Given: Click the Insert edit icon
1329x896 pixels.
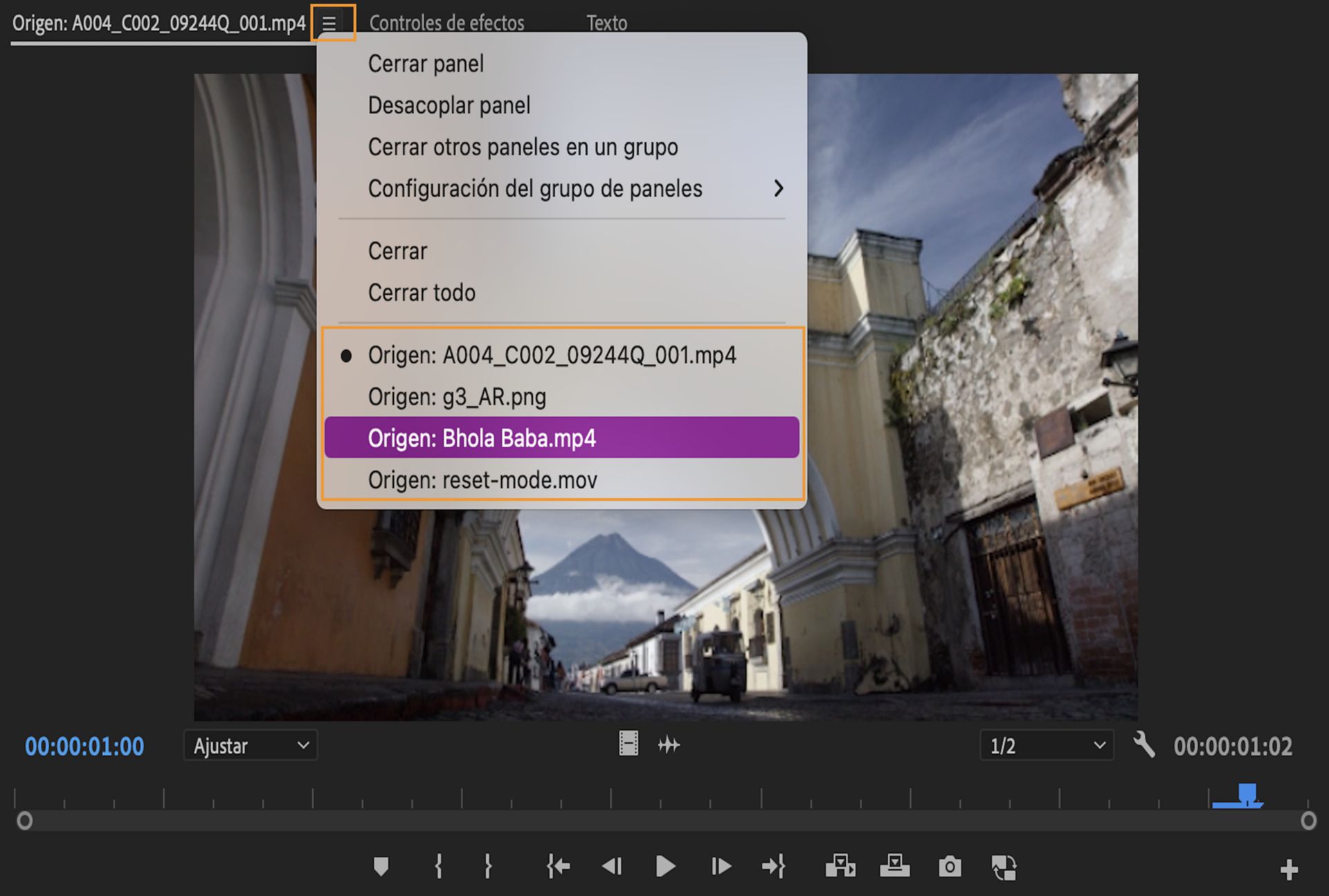Looking at the screenshot, I should (x=840, y=866).
